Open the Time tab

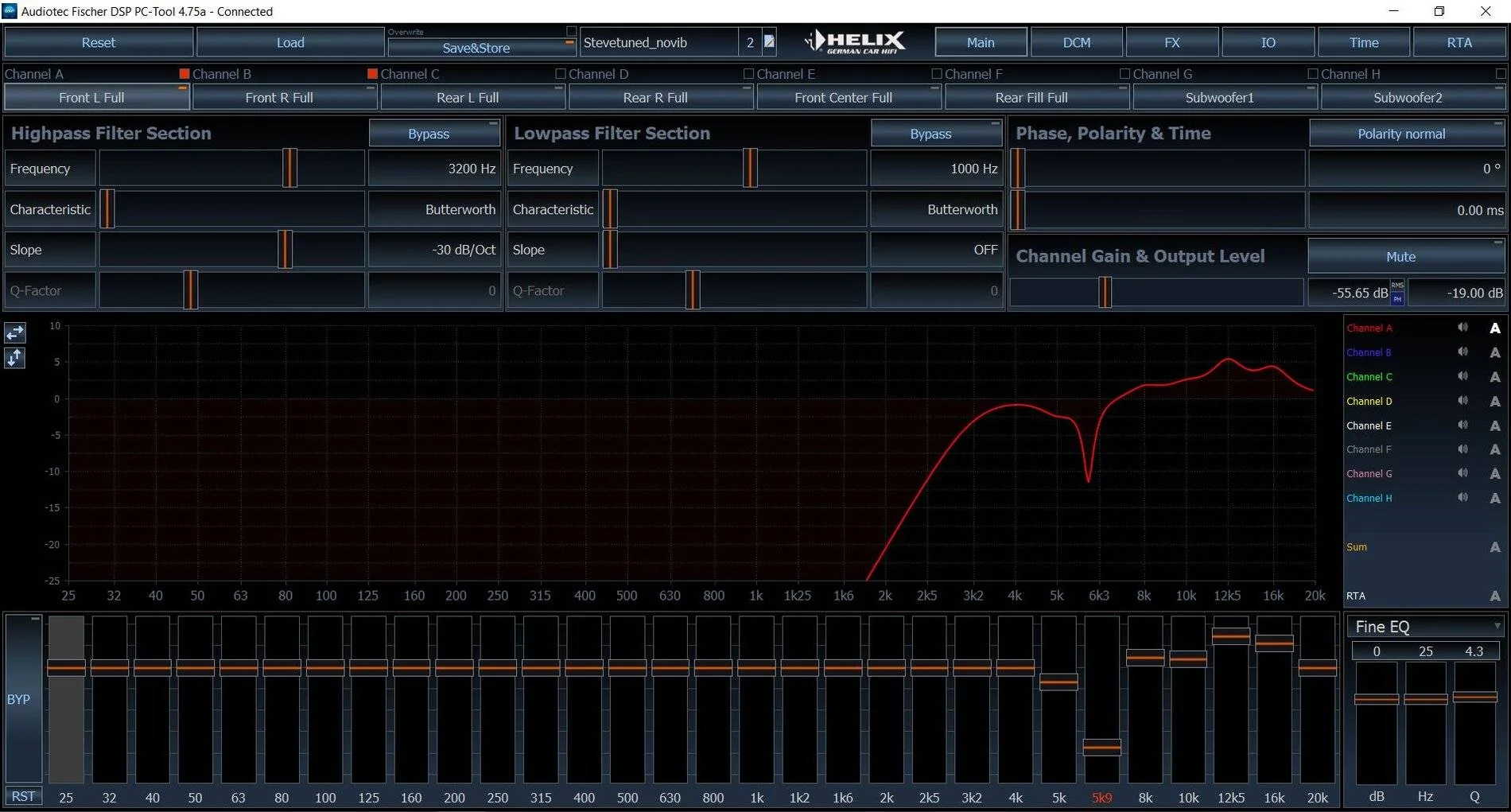click(x=1364, y=42)
